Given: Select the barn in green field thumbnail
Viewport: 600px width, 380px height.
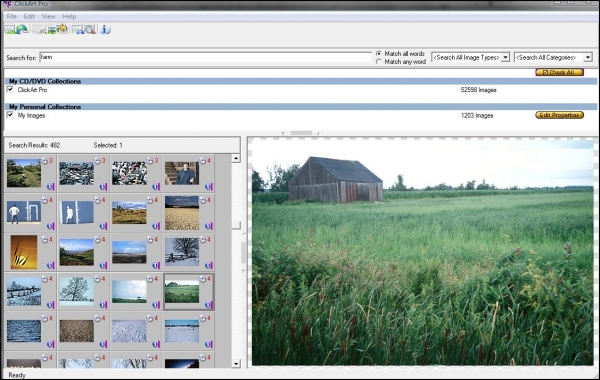Looking at the screenshot, I should pyautogui.click(x=182, y=292).
